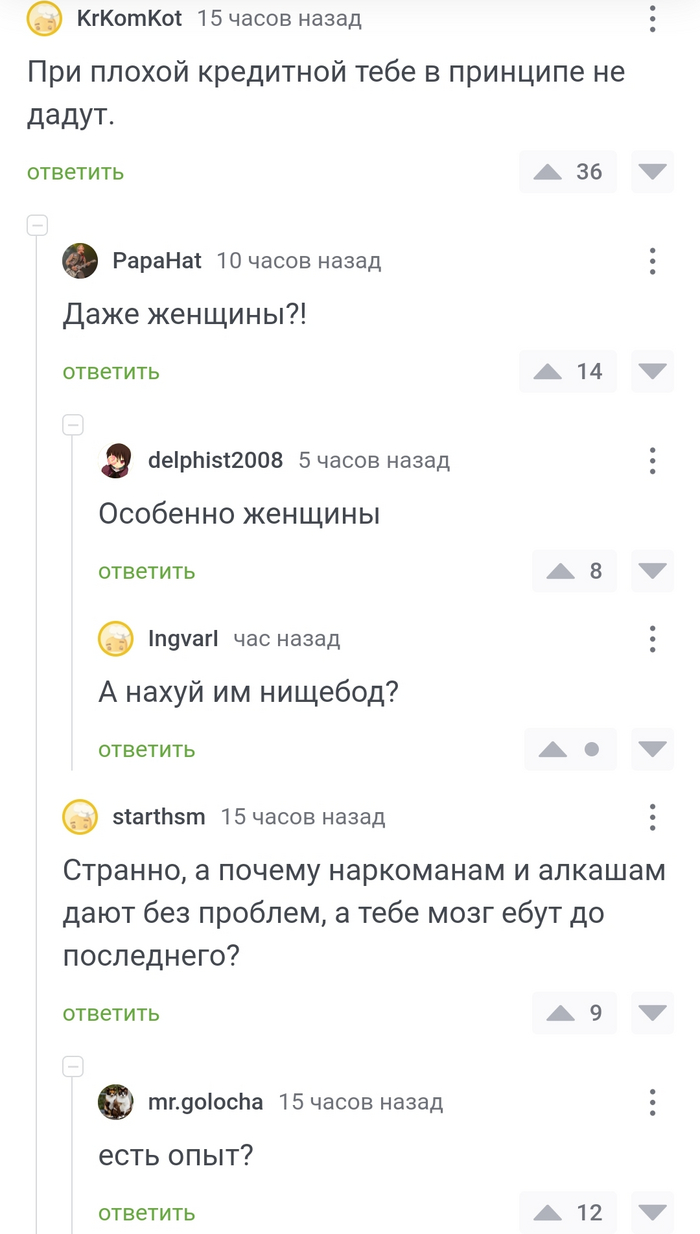Reply to mr.golocha's comment
This screenshot has height=1234, width=700.
(145, 1212)
